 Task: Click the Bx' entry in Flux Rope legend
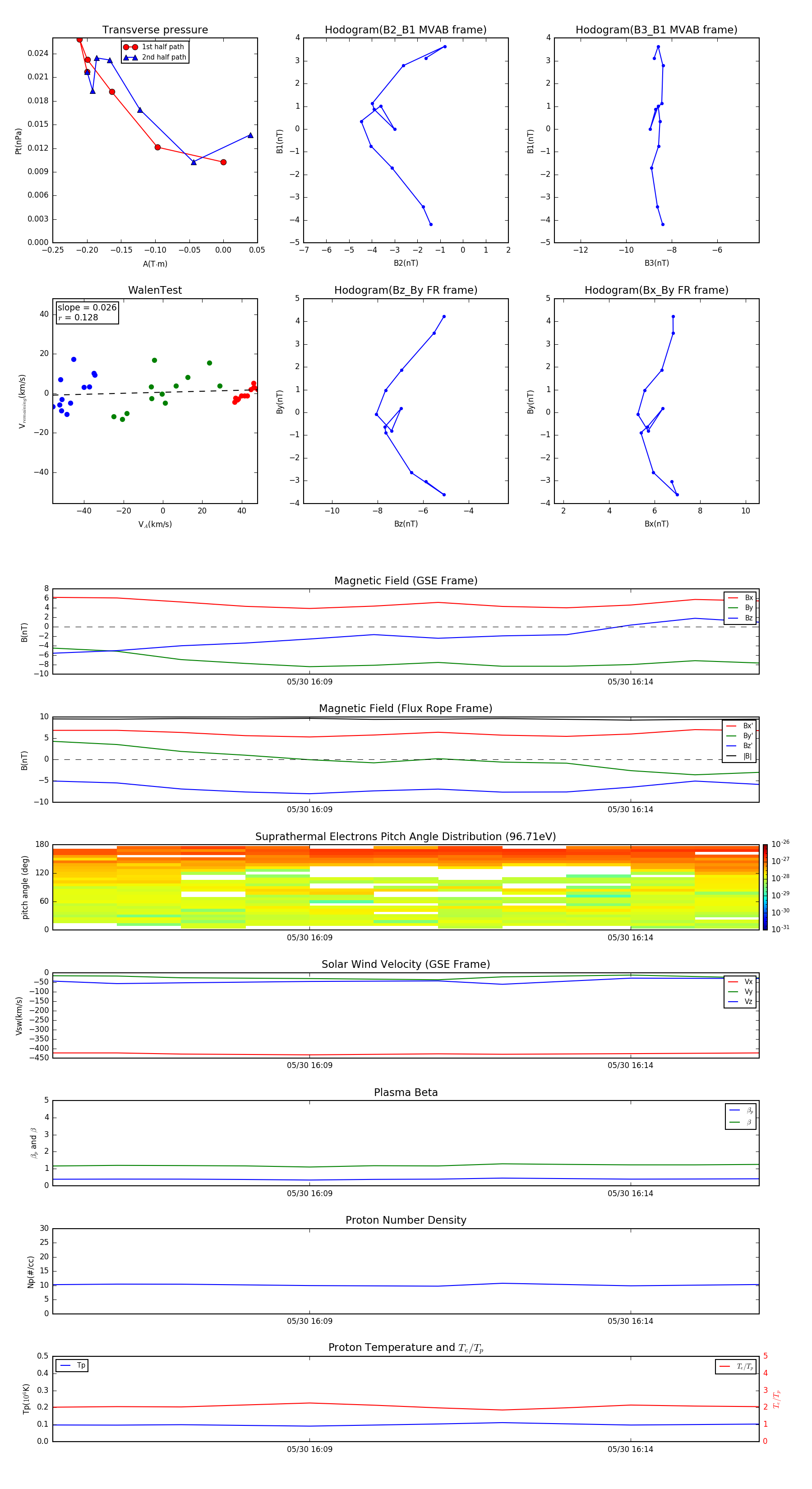(739, 726)
